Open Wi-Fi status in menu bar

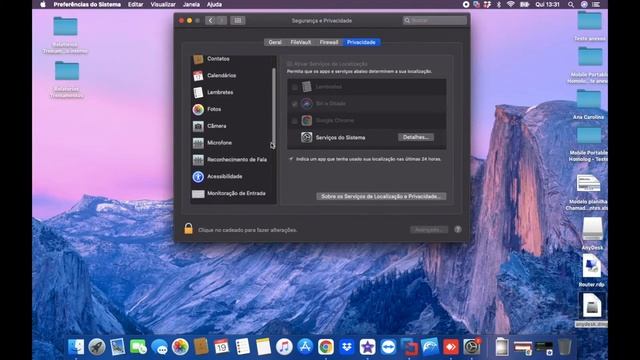click(511, 4)
